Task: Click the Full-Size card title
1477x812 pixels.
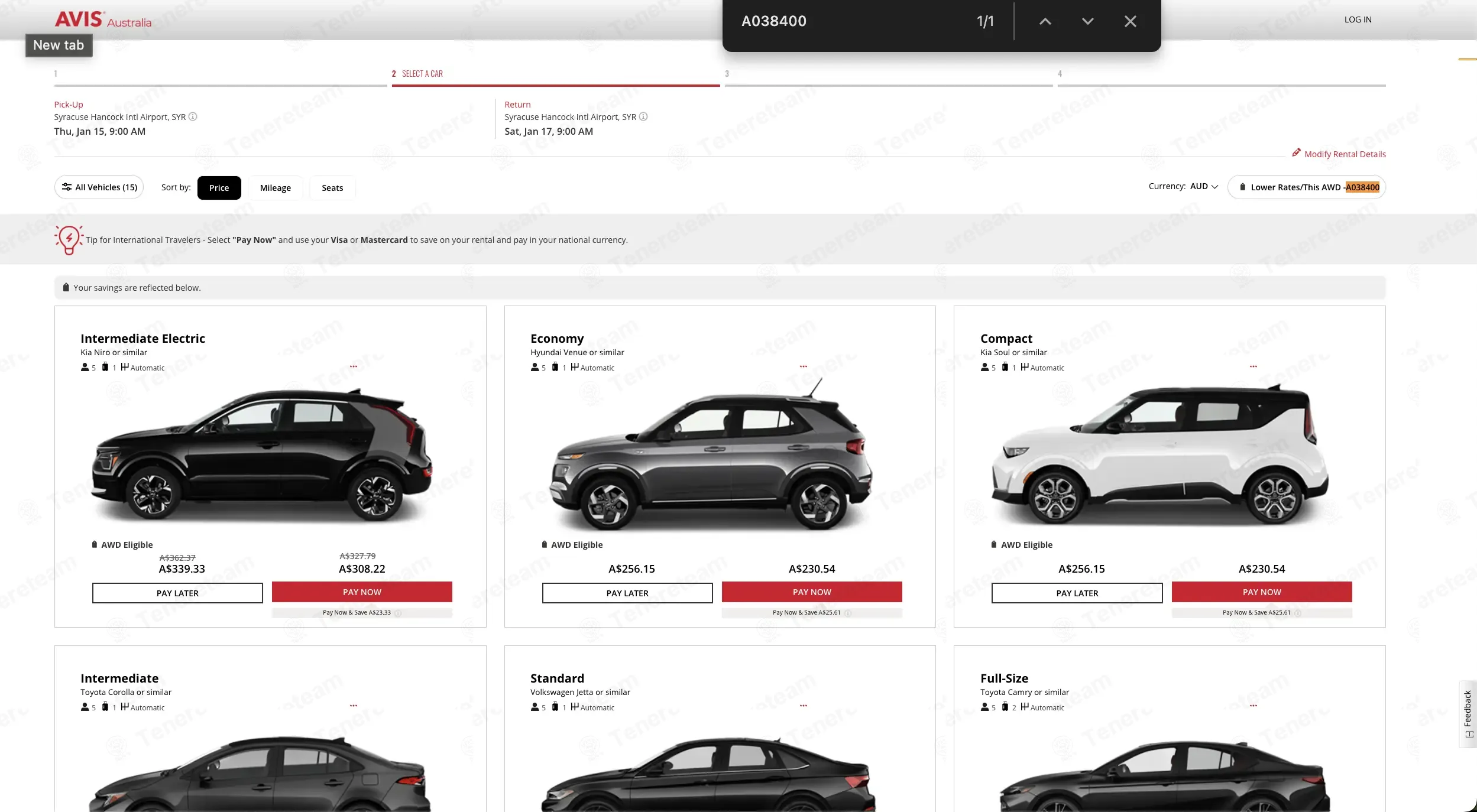Action: click(x=1004, y=678)
